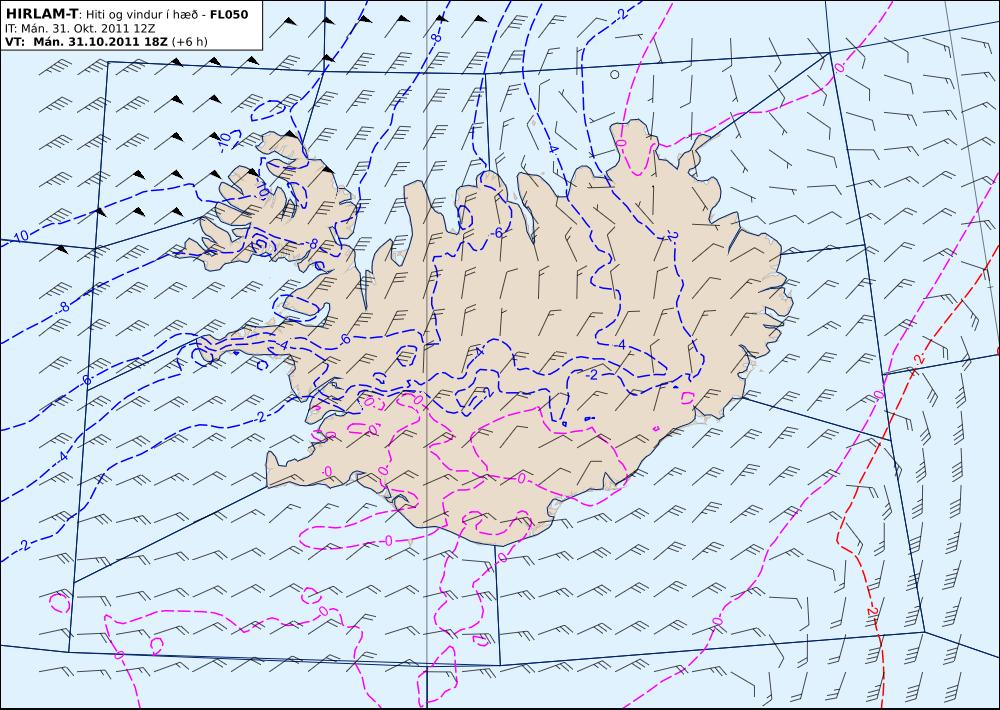Click the calm wind circle symbol north of Iceland
Screen dimensions: 1000x710
click(615, 75)
